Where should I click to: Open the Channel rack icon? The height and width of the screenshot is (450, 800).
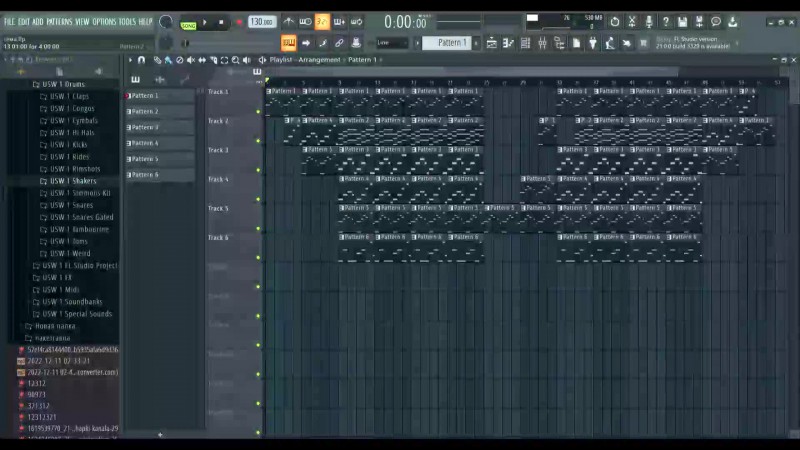526,43
